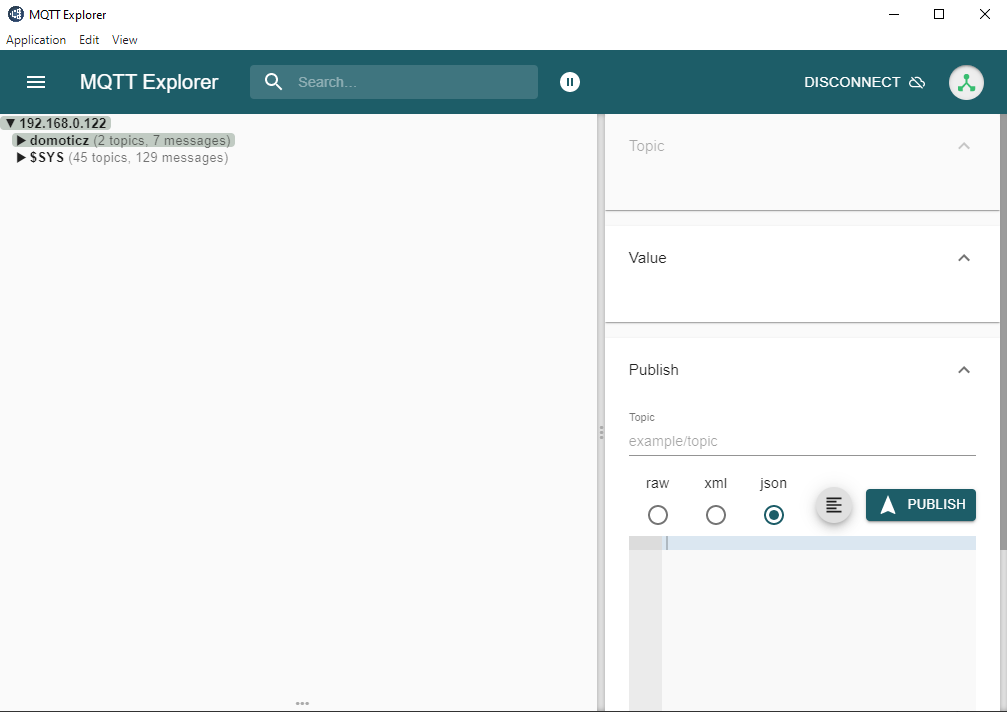Screen dimensions: 1007x712
Task: Click the MQTT Explorer header title
Action: coord(149,82)
